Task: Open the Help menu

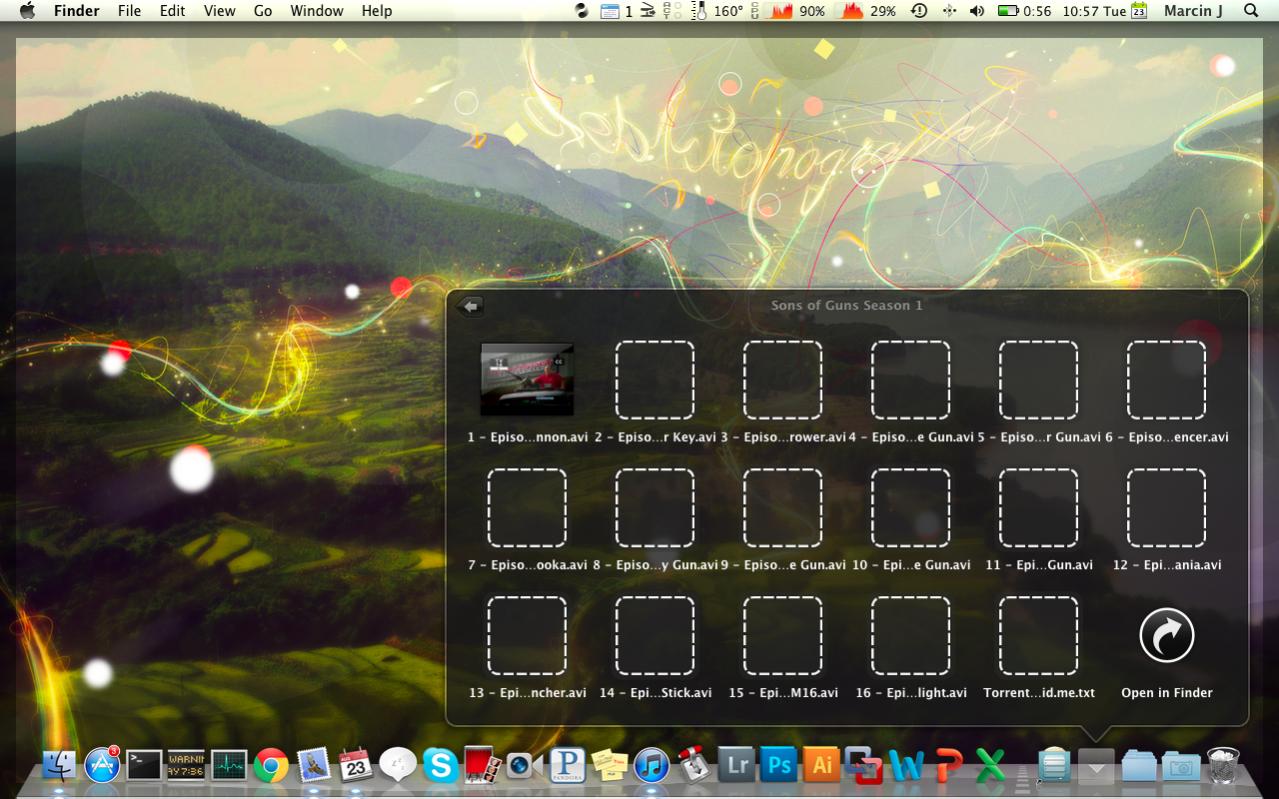Action: 377,11
